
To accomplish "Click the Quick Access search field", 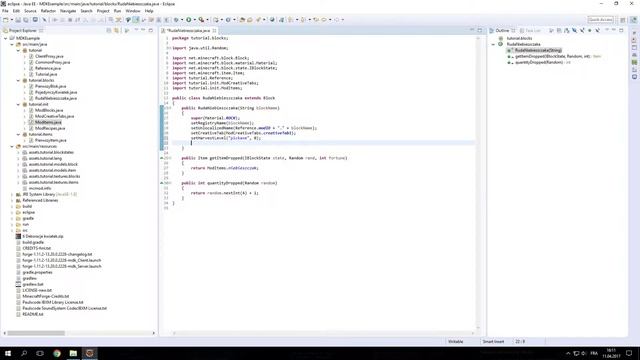I will pyautogui.click(x=600, y=20).
